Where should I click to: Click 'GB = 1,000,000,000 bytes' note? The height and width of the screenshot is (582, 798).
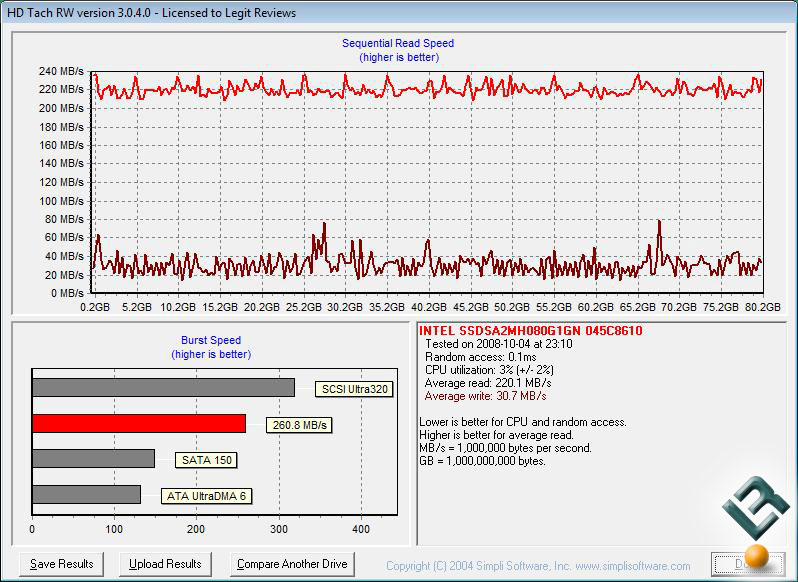[x=482, y=461]
